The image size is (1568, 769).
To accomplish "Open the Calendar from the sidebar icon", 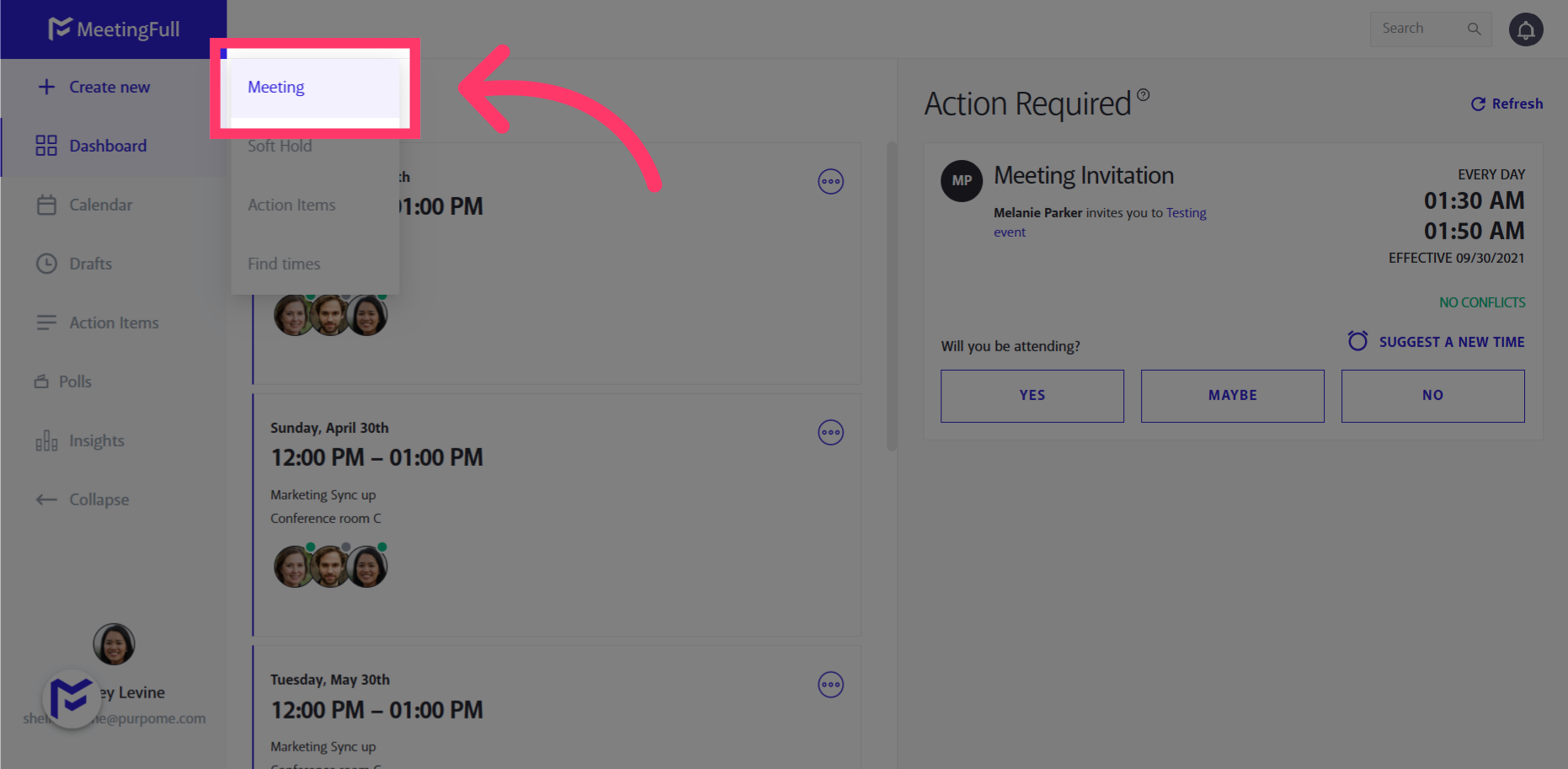I will 47,204.
